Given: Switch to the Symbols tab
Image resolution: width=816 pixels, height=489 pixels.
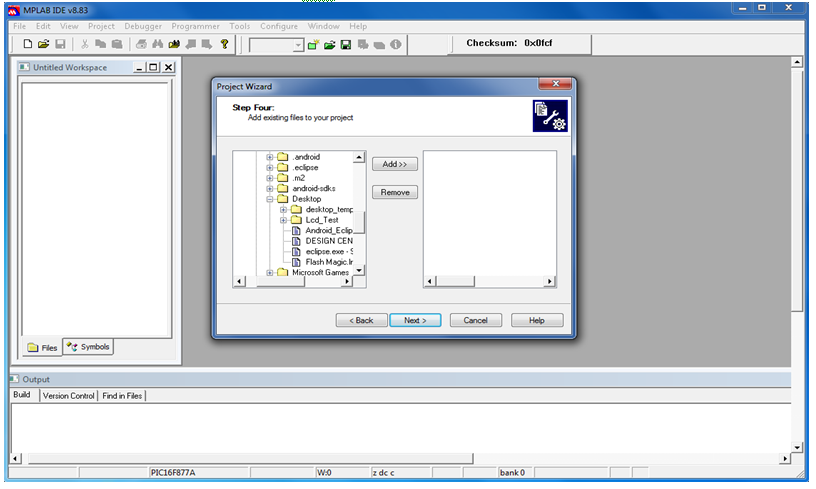Looking at the screenshot, I should (x=88, y=346).
